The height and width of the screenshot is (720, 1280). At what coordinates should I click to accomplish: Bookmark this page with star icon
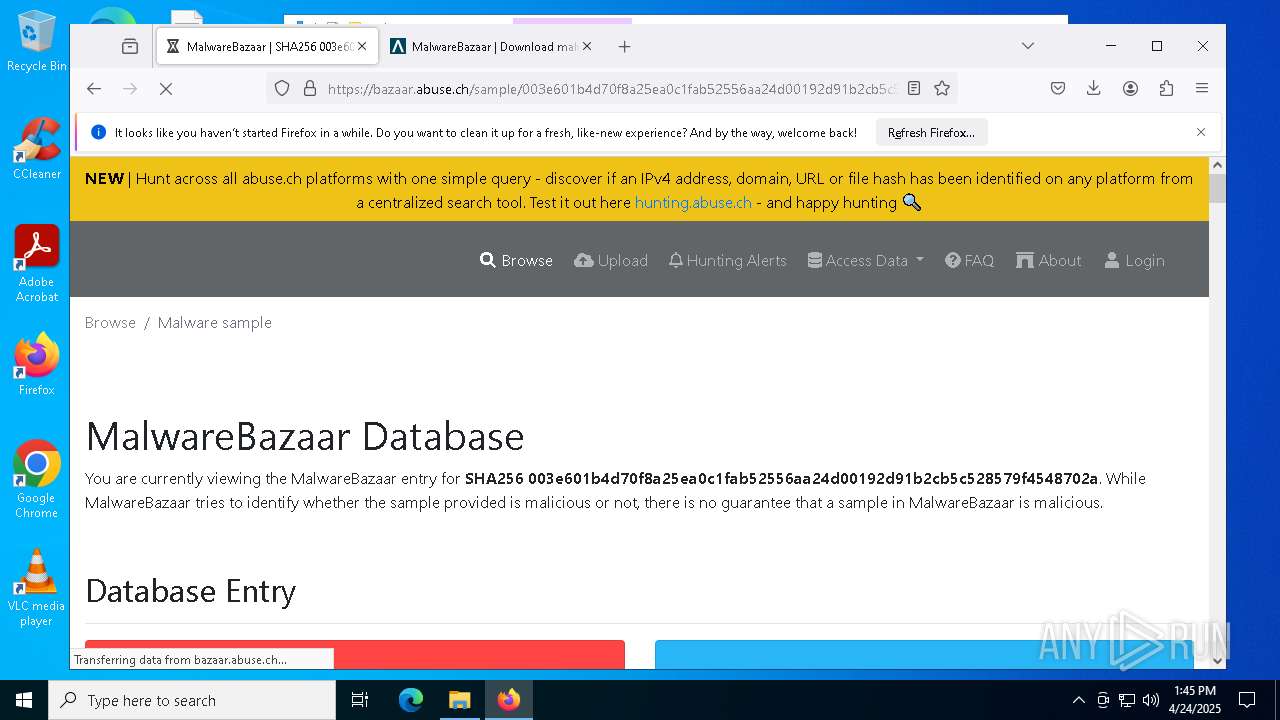(942, 89)
